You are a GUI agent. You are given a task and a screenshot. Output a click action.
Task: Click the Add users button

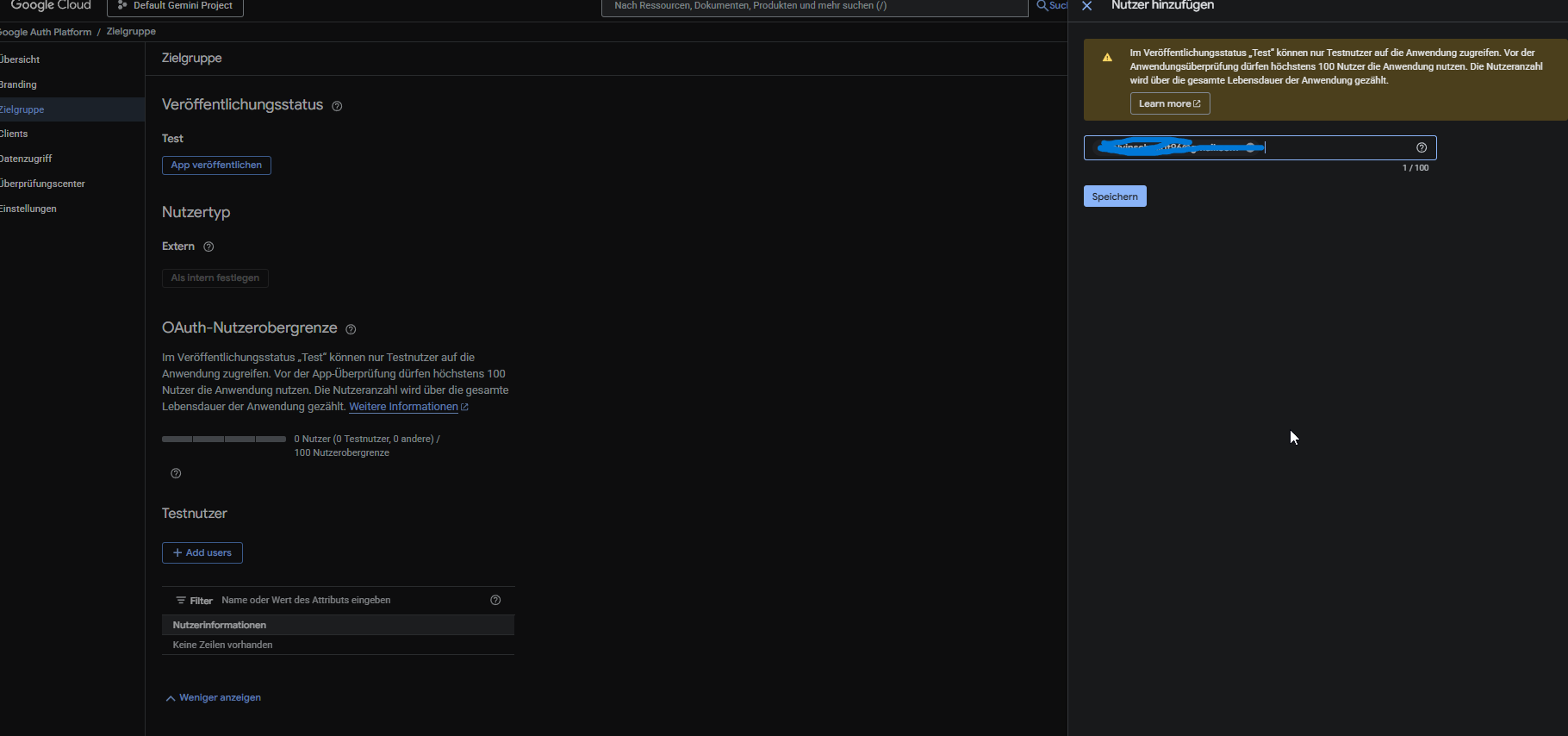[202, 552]
